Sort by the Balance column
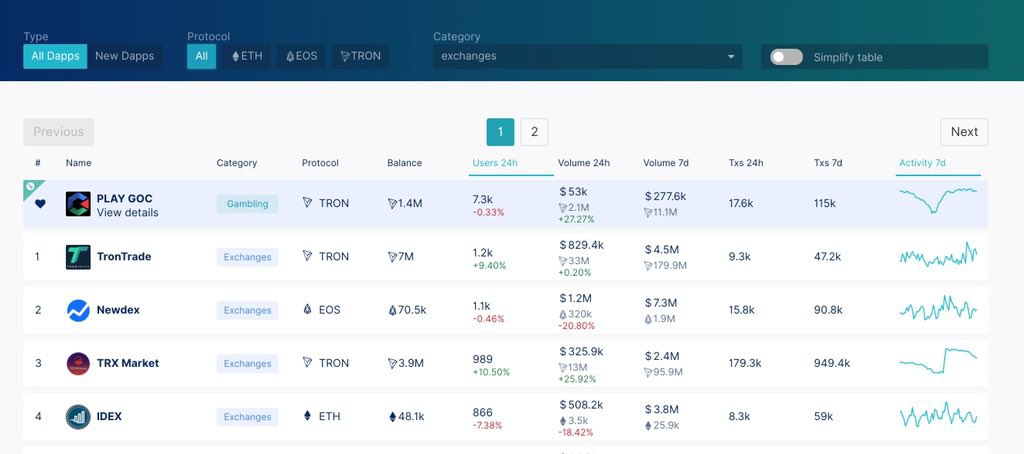Screen dimensions: 1024x454 (x=404, y=163)
